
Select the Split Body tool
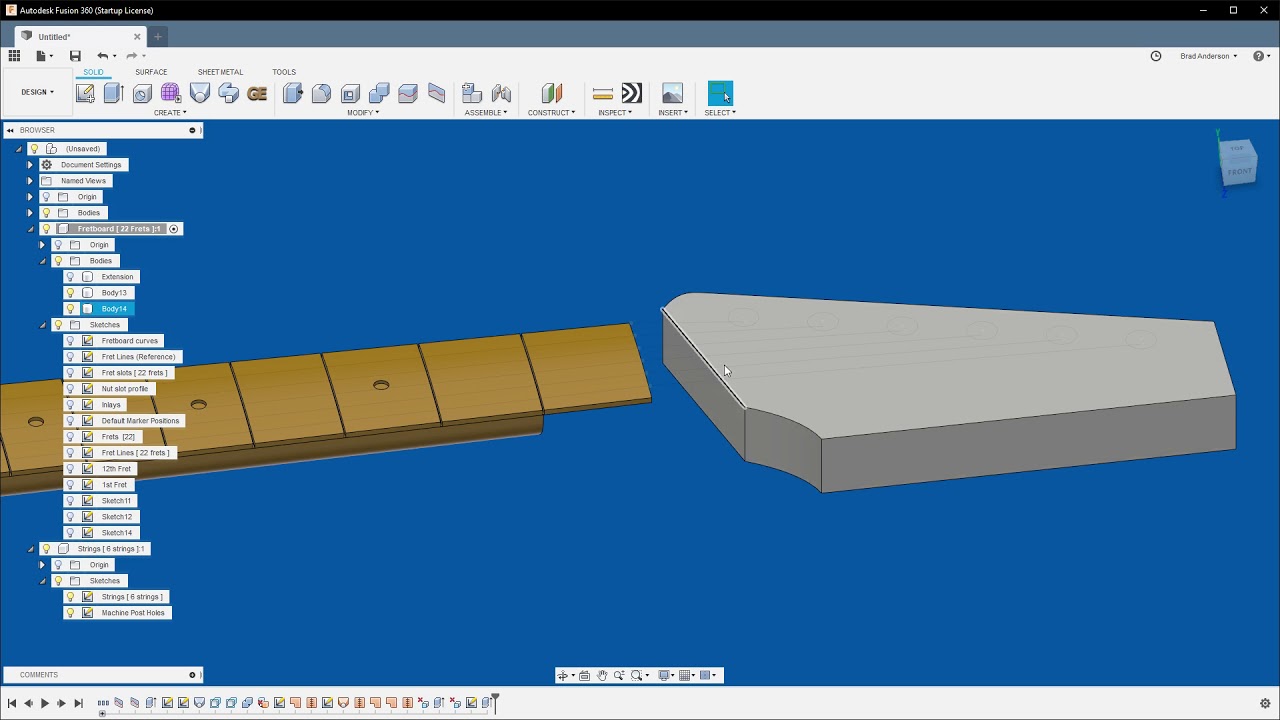coord(437,93)
